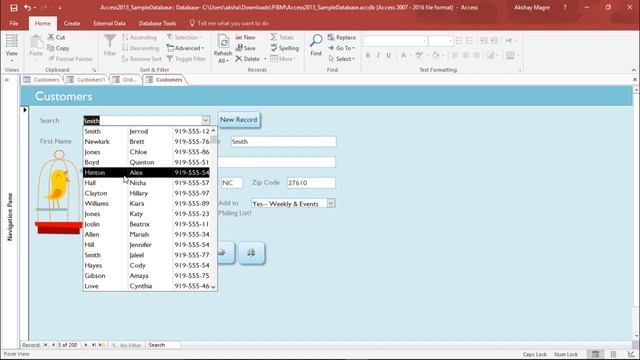Open the font name combo box
640x360 pixels.
pos(396,41)
